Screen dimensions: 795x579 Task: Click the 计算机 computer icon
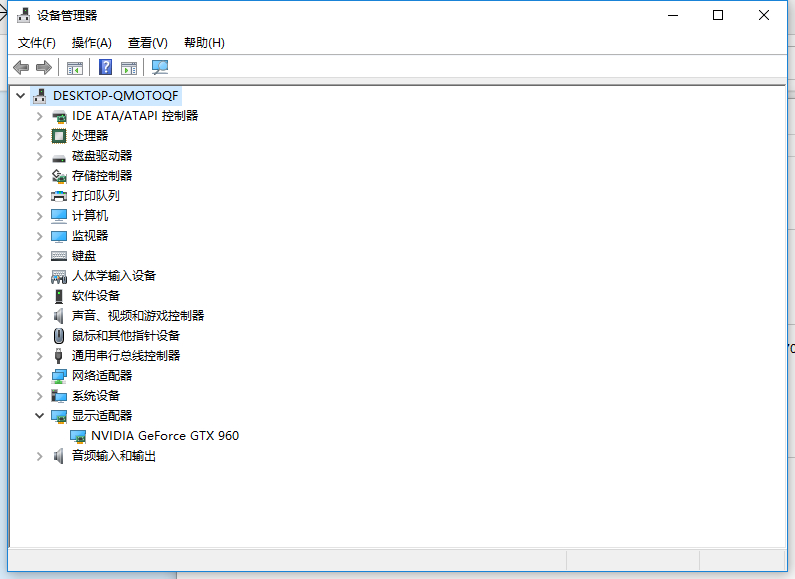point(59,216)
